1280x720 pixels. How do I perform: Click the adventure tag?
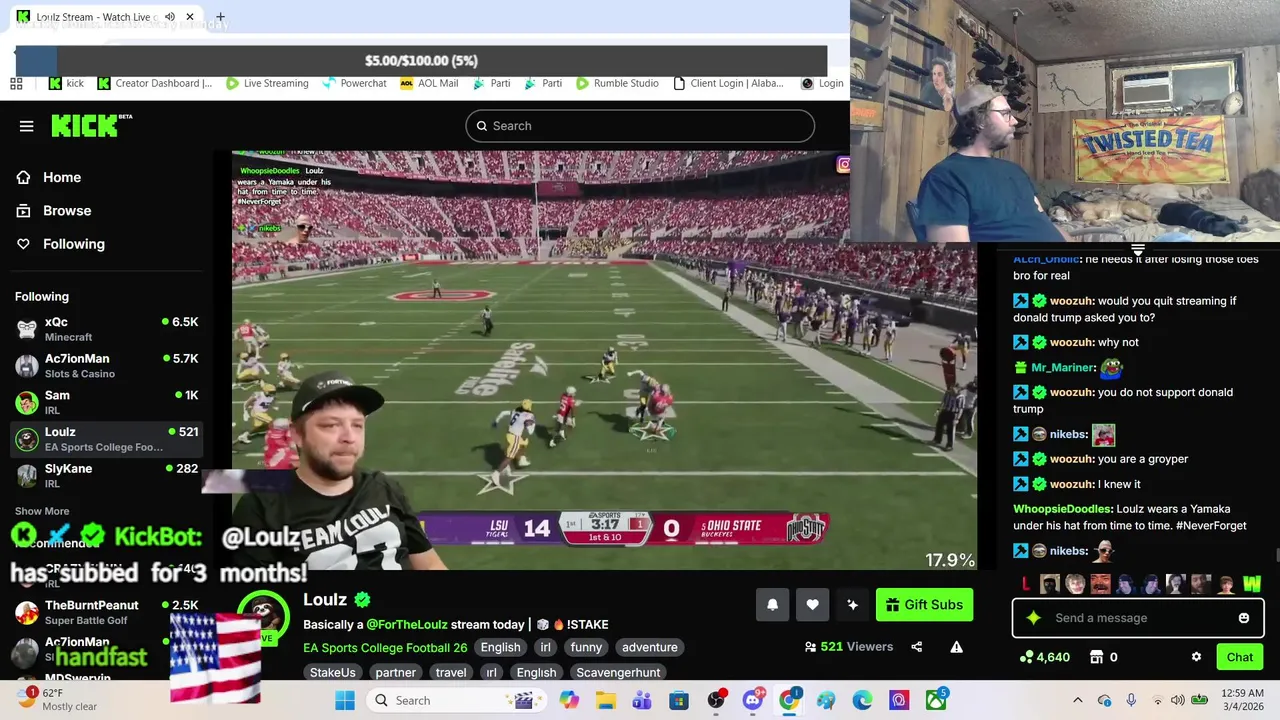click(x=649, y=647)
